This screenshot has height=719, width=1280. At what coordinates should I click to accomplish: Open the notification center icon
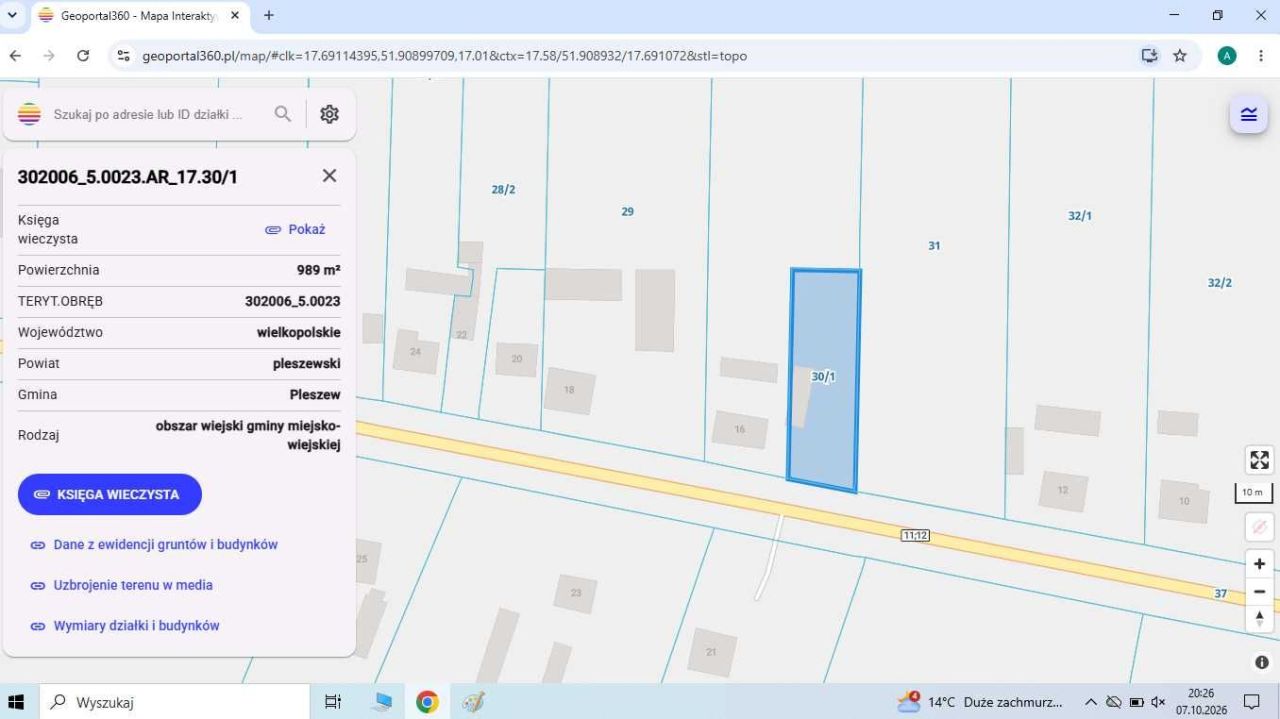point(1251,702)
